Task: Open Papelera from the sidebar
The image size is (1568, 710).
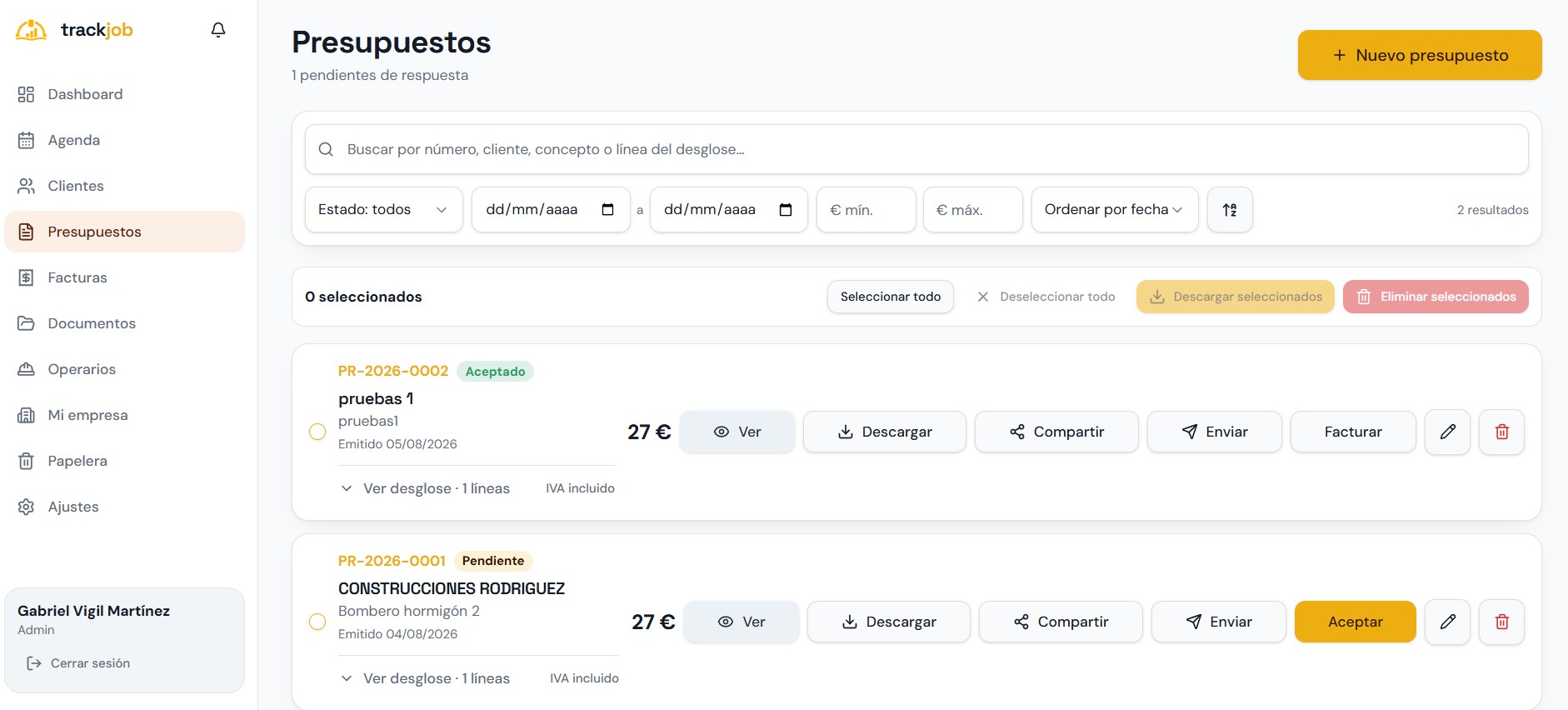Action: click(x=125, y=461)
